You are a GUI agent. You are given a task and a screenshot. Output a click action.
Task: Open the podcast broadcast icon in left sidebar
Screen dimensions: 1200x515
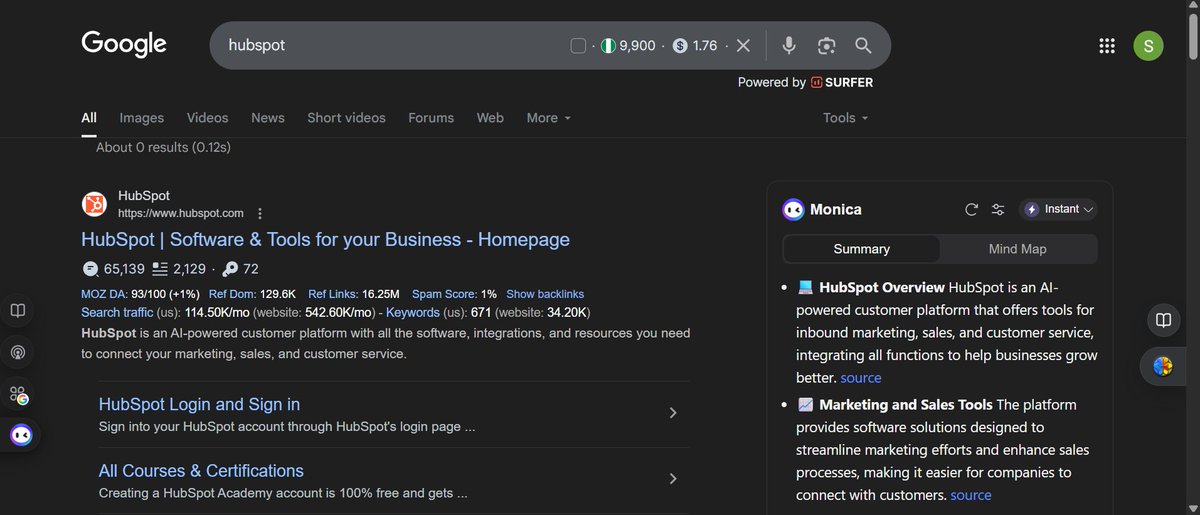click(17, 352)
